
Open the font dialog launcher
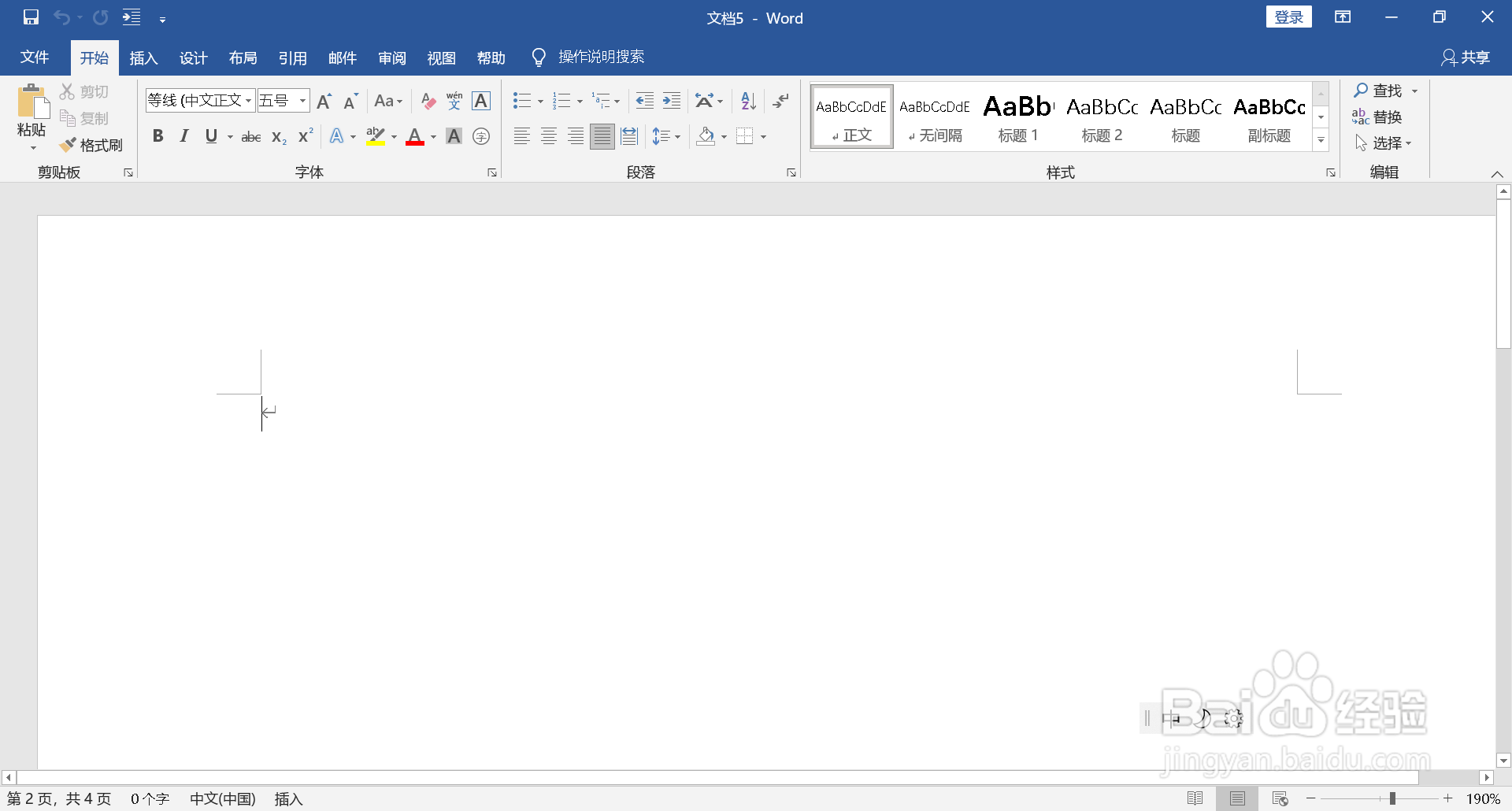click(492, 172)
